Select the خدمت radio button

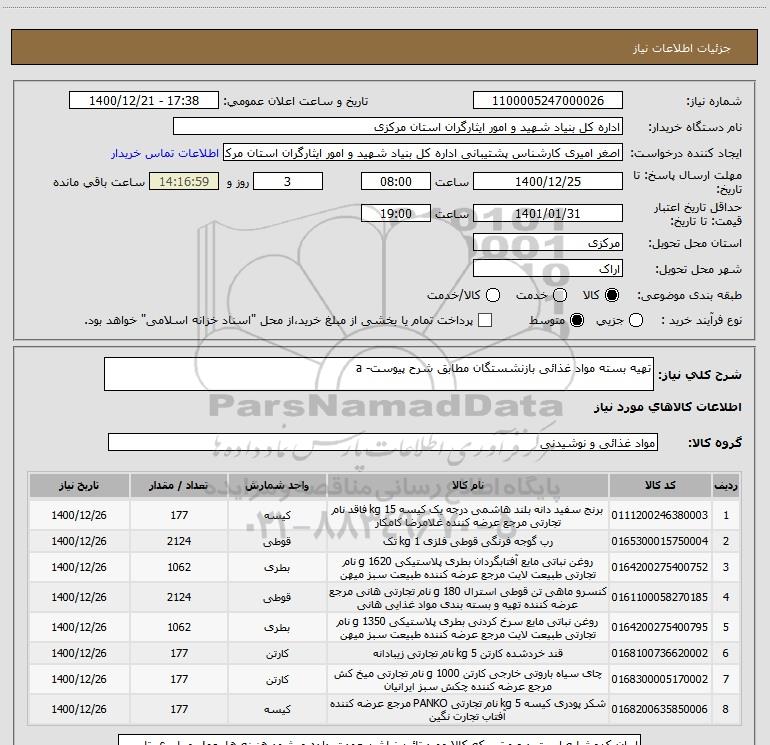(560, 295)
